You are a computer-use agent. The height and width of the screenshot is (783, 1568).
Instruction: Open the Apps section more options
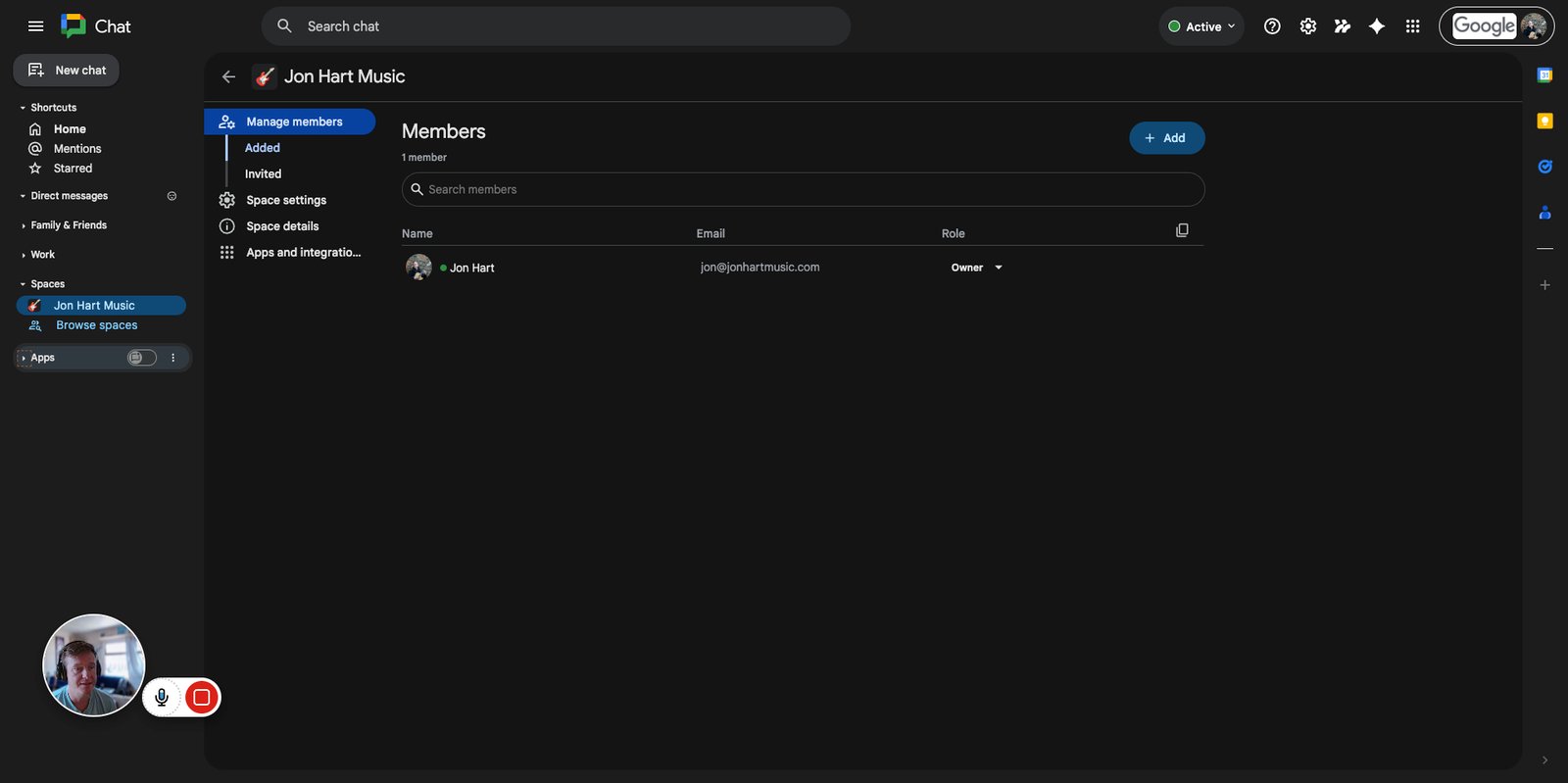tap(172, 358)
